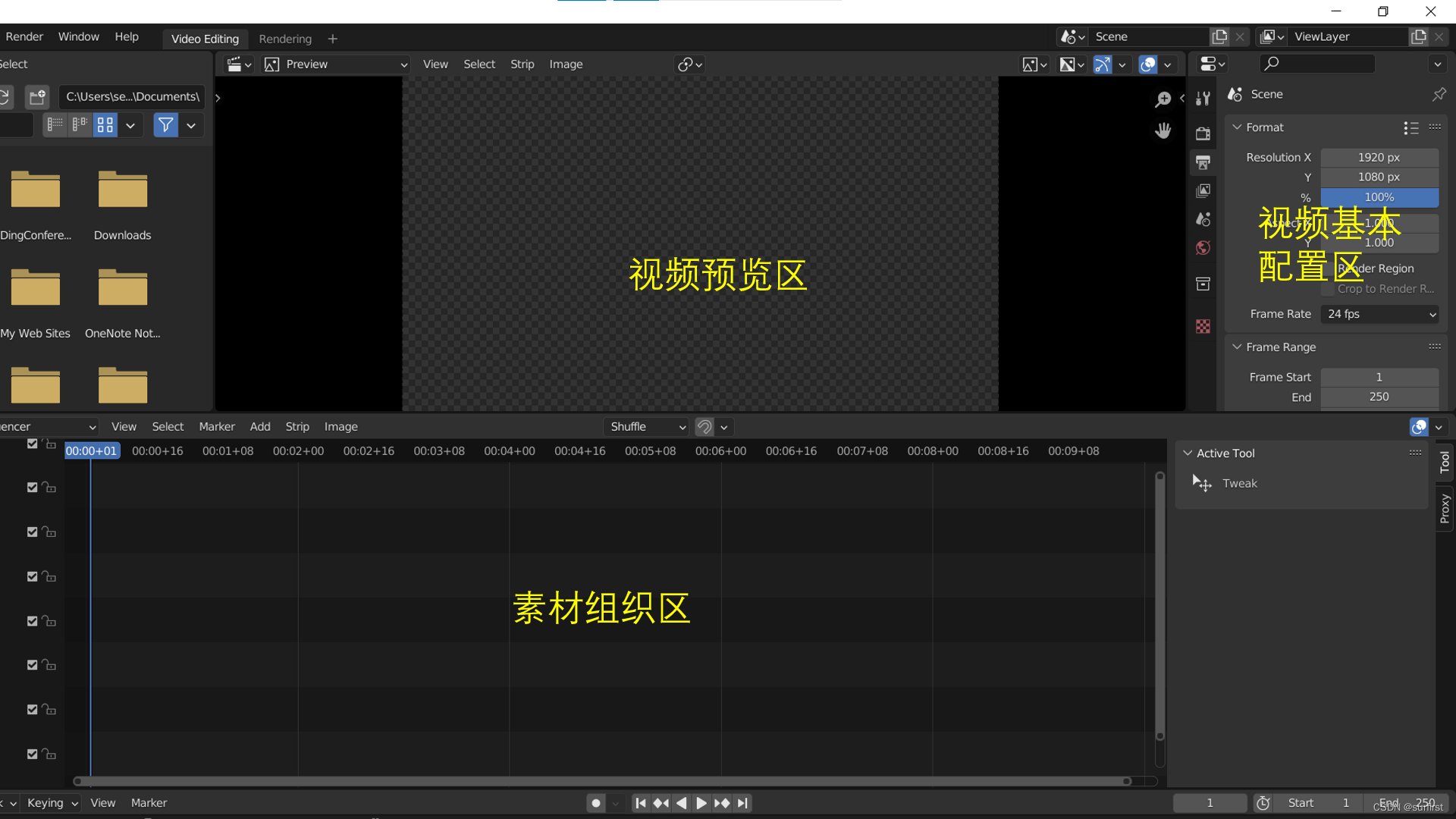Open the Scene properties tab
Image resolution: width=1456 pixels, height=819 pixels.
pyautogui.click(x=1203, y=219)
